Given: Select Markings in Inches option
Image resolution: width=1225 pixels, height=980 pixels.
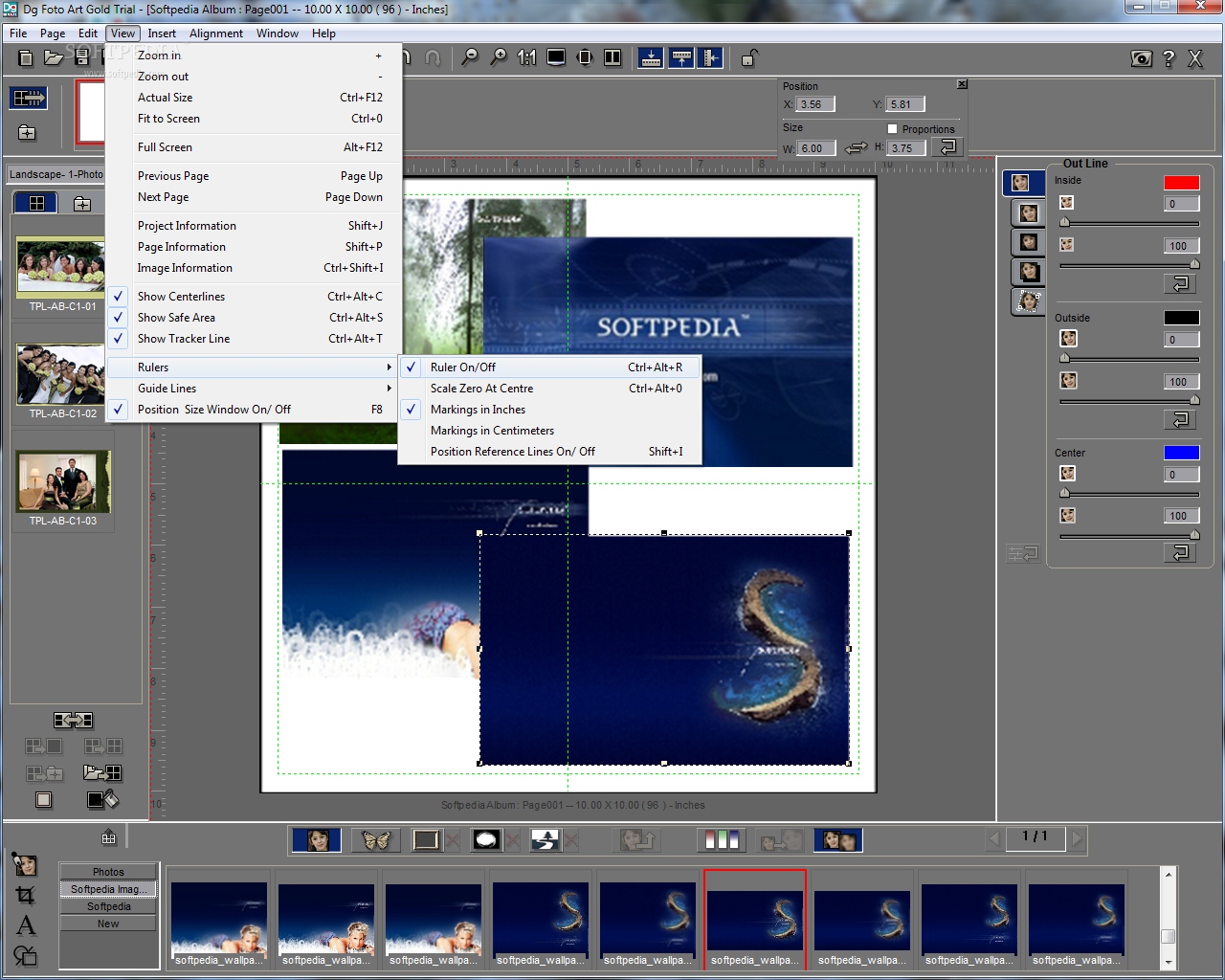Looking at the screenshot, I should [549, 410].
